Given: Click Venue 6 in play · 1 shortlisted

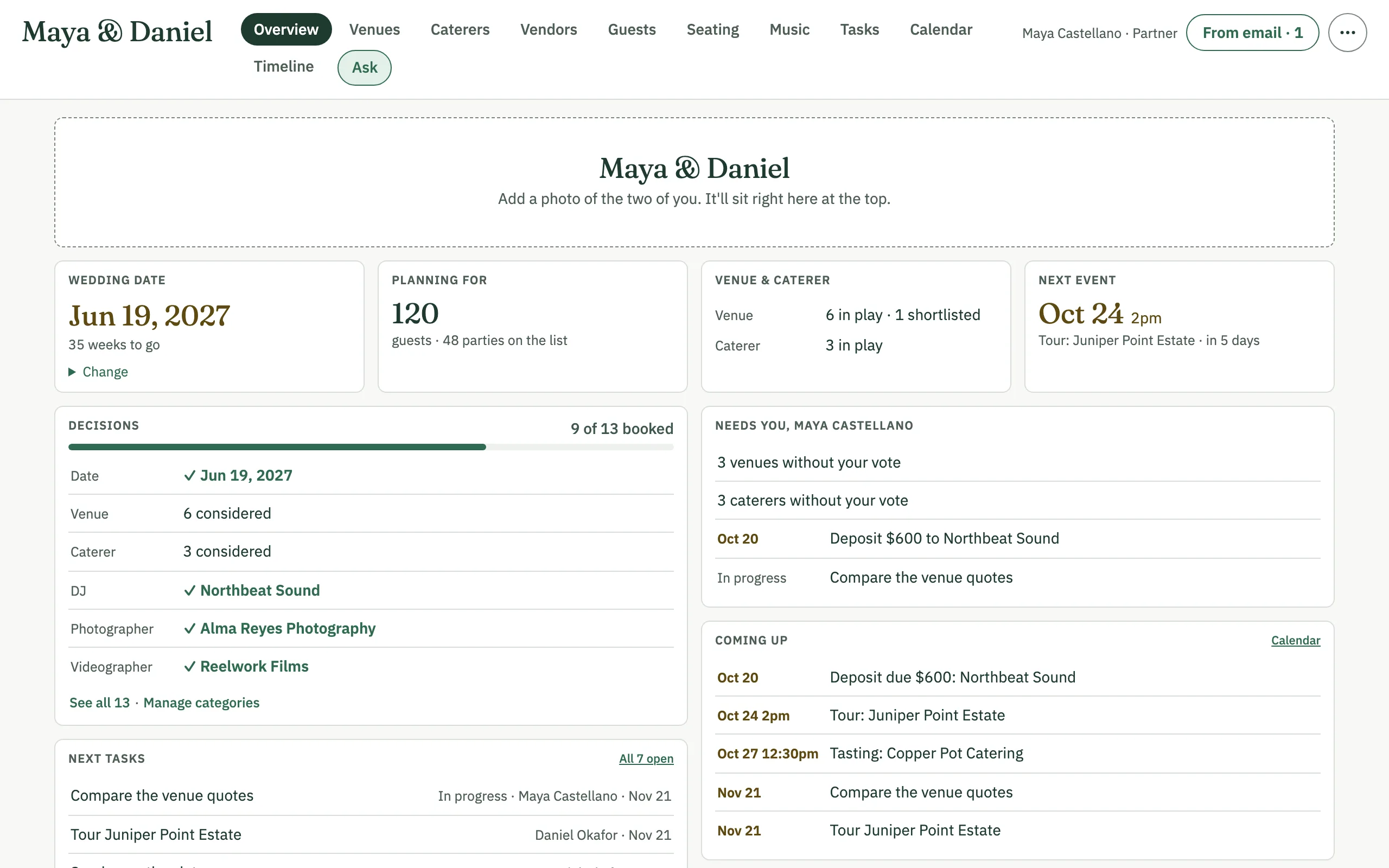Looking at the screenshot, I should [x=902, y=315].
